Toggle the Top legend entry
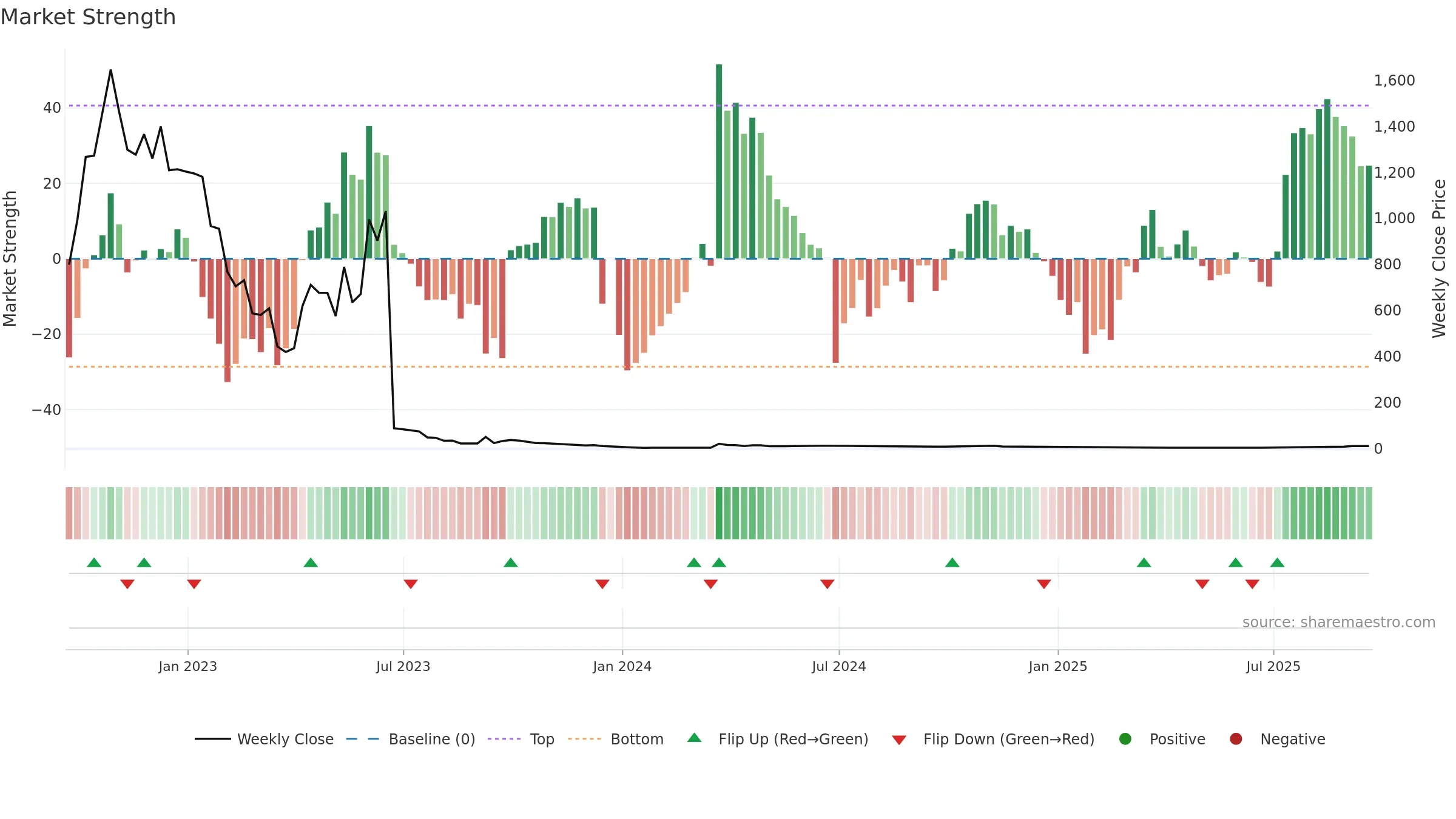The image size is (1456, 819). click(x=521, y=739)
